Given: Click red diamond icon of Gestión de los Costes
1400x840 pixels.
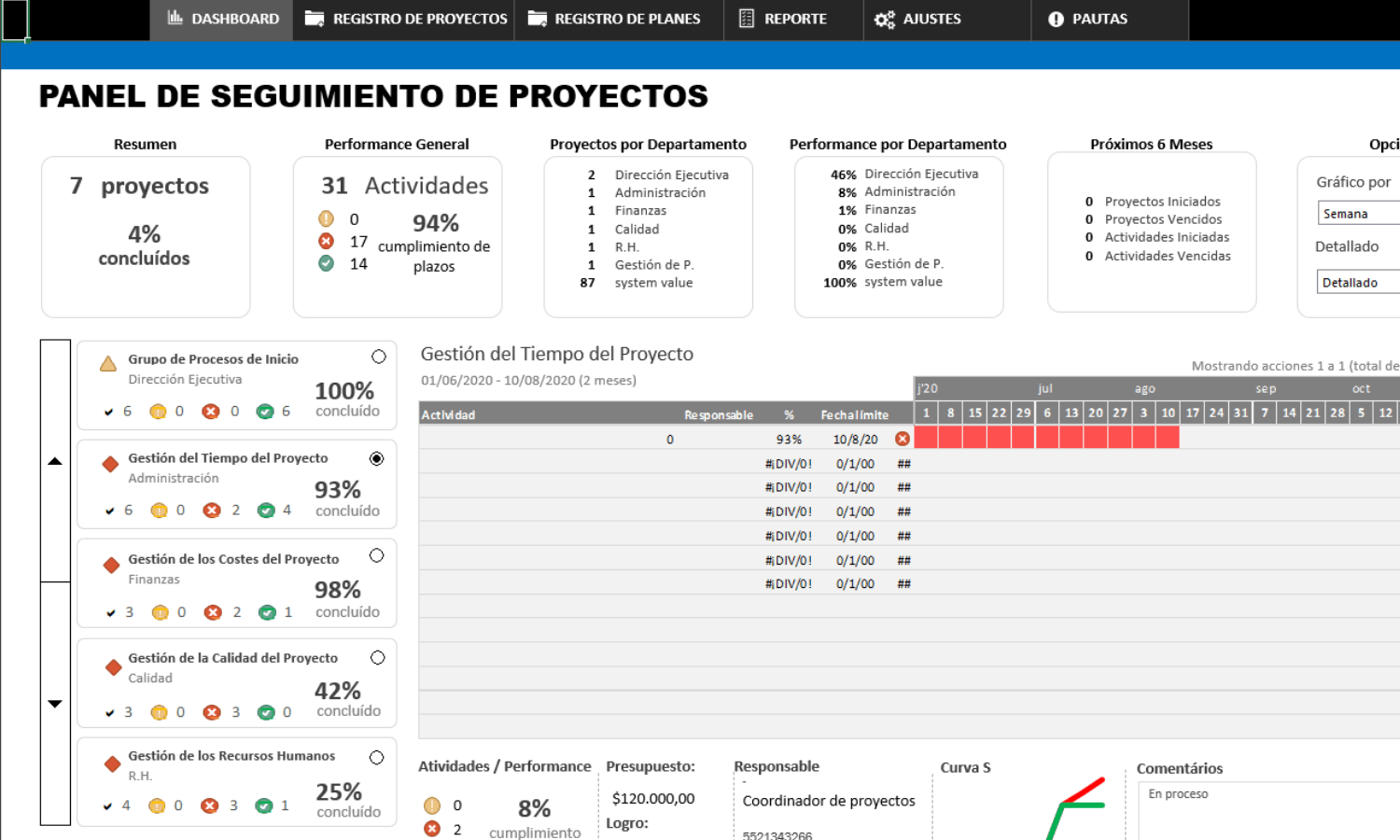Looking at the screenshot, I should pos(111,565).
